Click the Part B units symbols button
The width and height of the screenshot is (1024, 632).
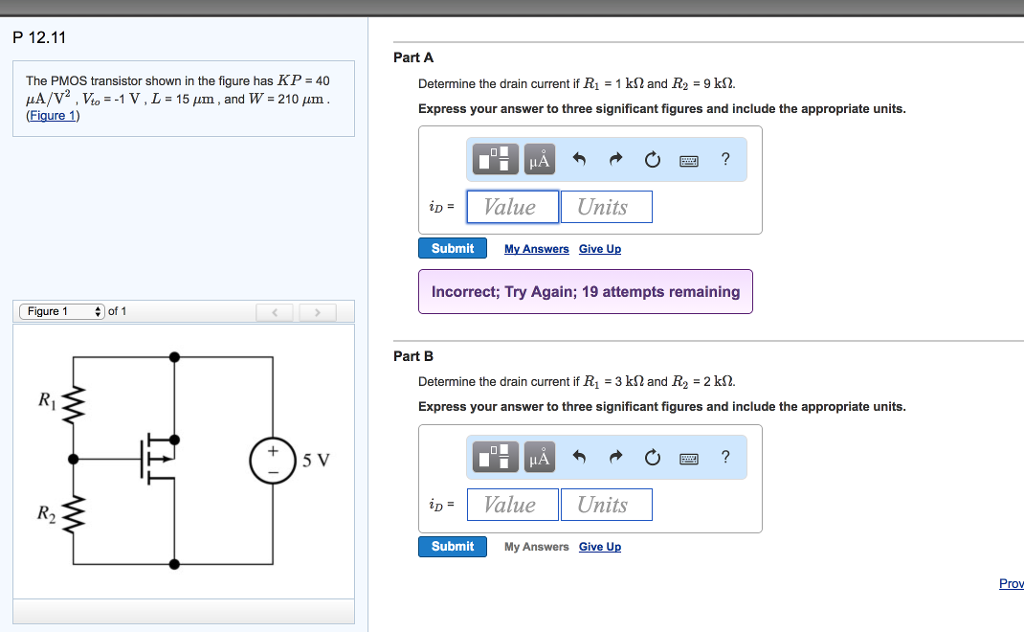coord(539,458)
